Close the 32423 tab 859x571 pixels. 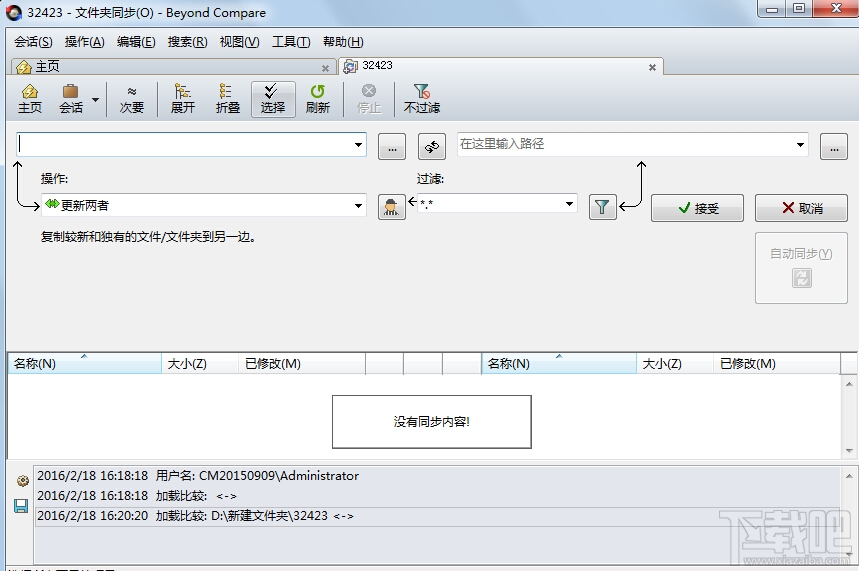(x=652, y=67)
